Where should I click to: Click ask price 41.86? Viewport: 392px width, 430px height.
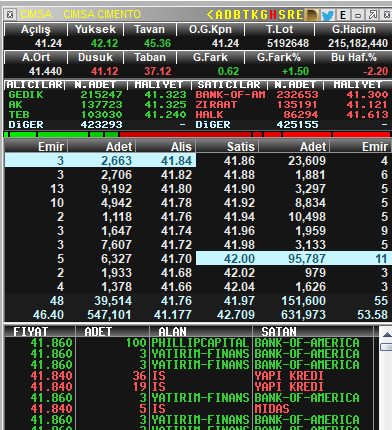239,161
